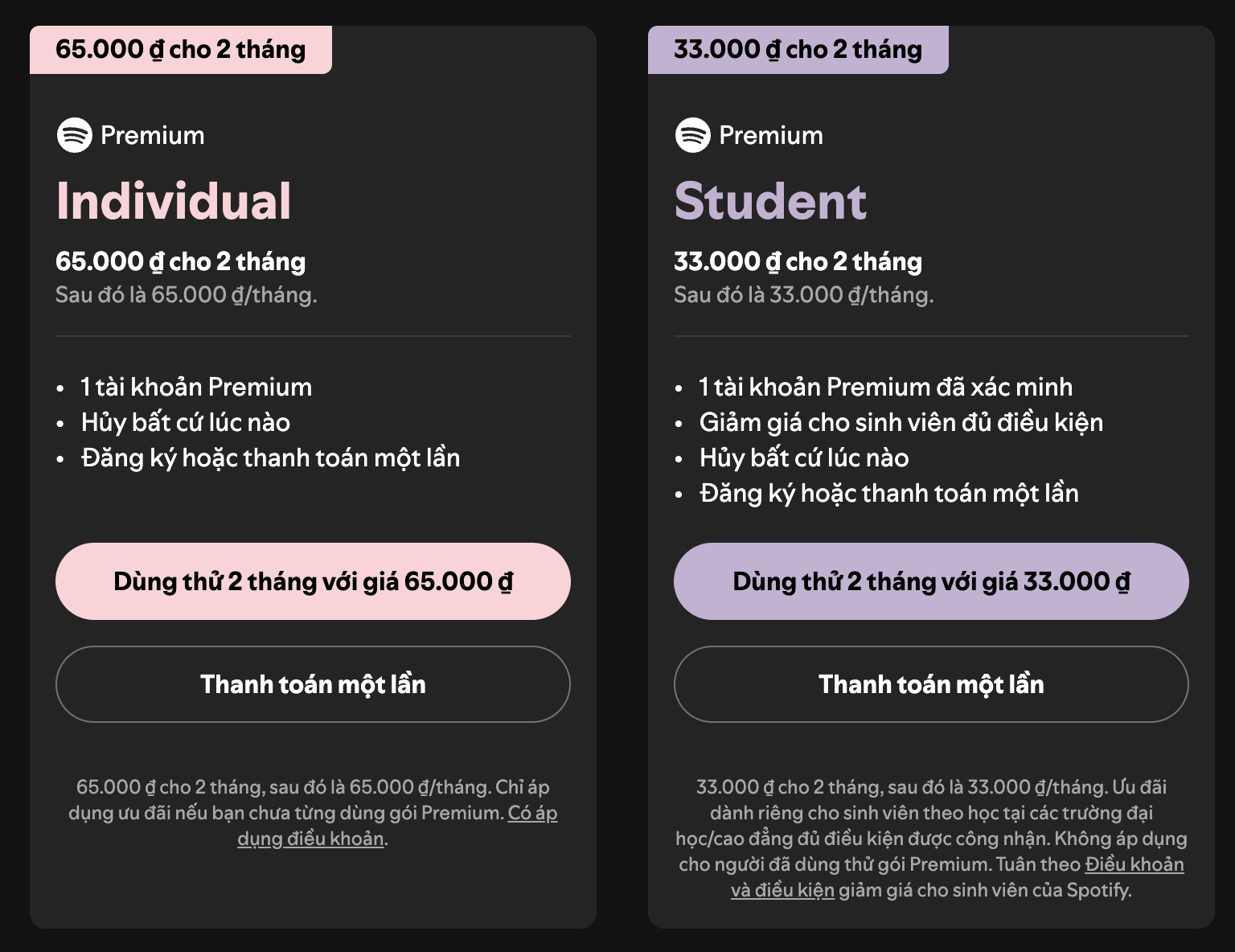Select the pink Individual promo badge

[180, 48]
